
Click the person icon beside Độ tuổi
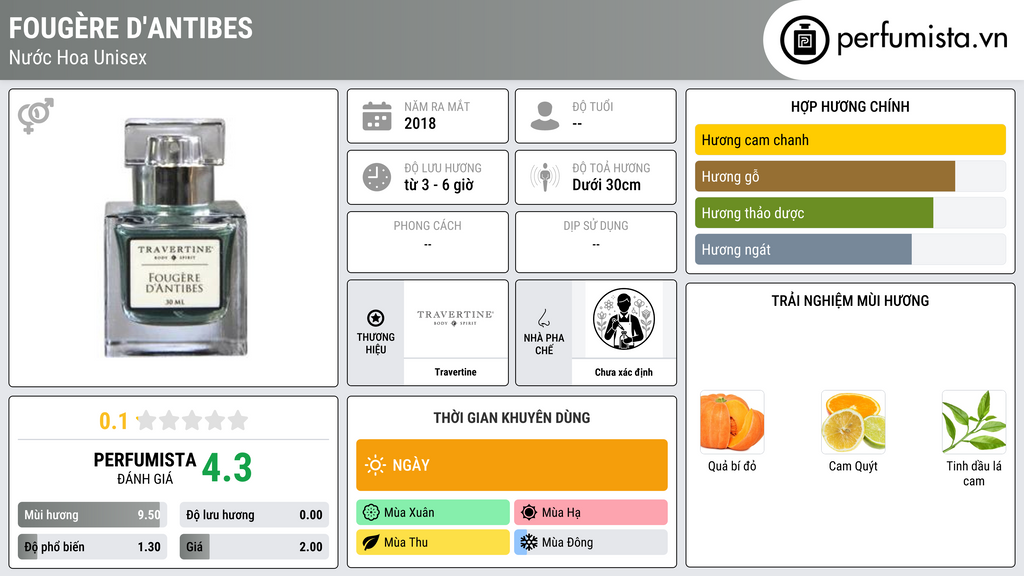click(x=545, y=116)
